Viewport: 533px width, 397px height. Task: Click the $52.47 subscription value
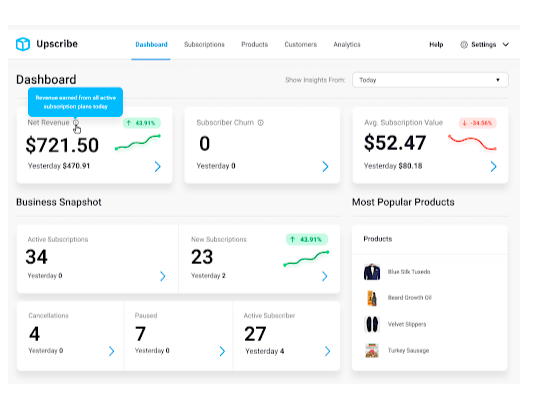395,143
